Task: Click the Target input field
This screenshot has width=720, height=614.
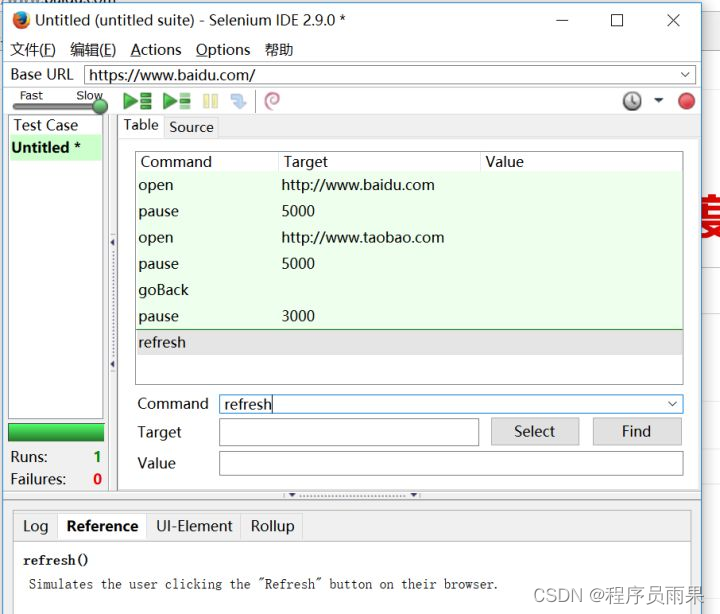Action: coord(349,432)
